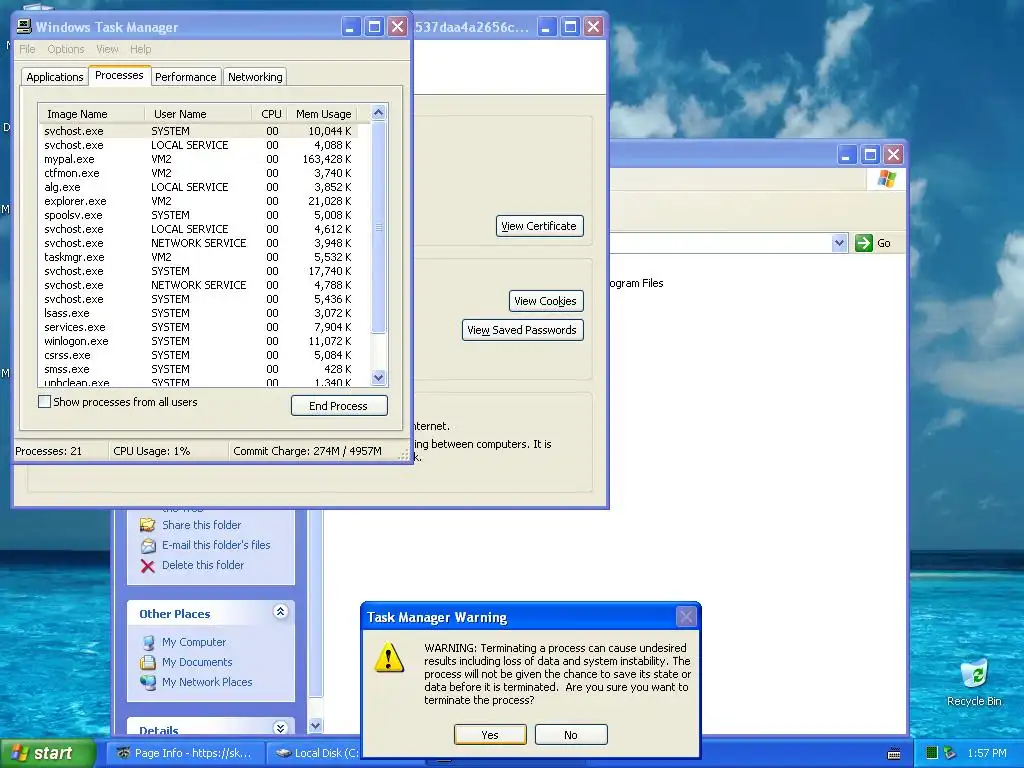Confirm termination with Yes

tap(490, 735)
